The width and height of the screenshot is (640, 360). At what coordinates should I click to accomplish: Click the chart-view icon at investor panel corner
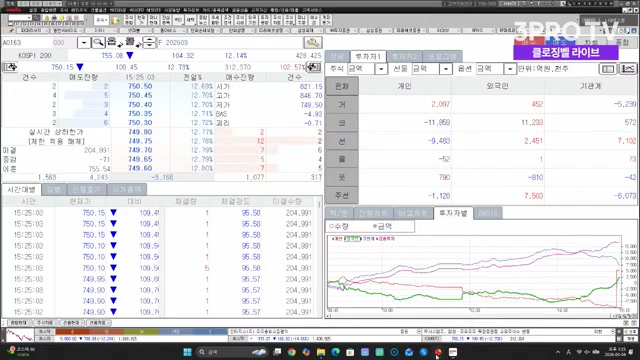point(628,69)
